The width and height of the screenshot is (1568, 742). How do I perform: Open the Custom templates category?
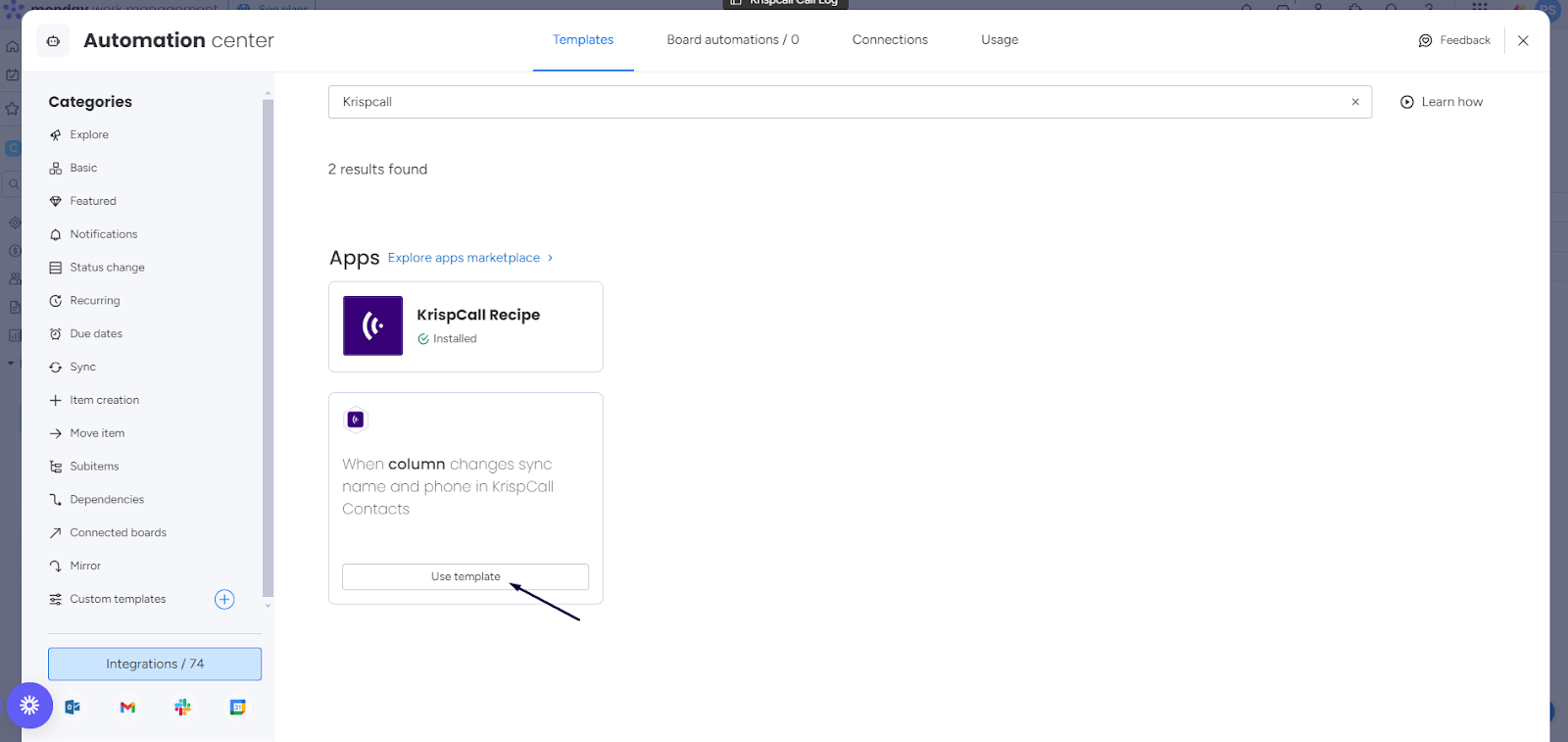coord(108,600)
